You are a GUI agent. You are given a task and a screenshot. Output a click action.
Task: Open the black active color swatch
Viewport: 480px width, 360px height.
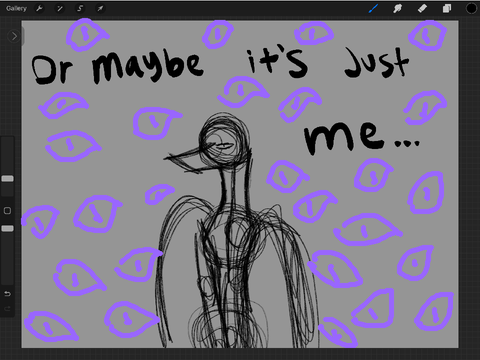click(471, 9)
